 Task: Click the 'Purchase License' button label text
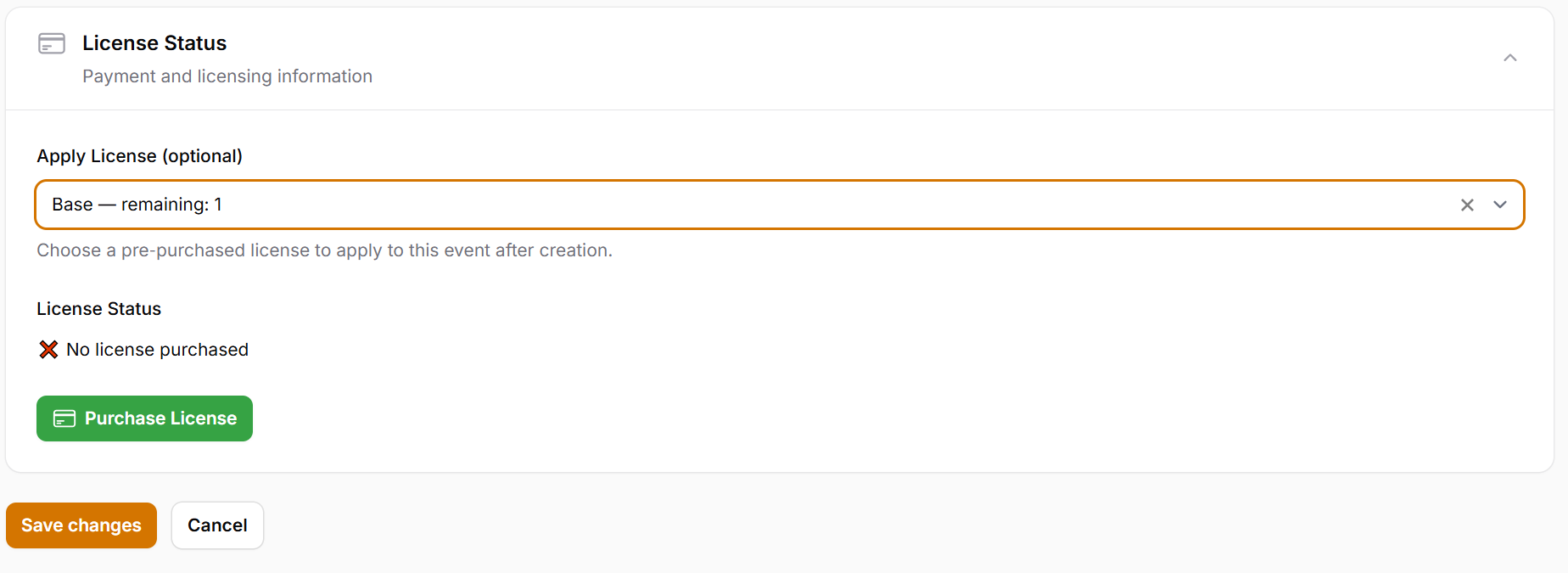(x=160, y=419)
